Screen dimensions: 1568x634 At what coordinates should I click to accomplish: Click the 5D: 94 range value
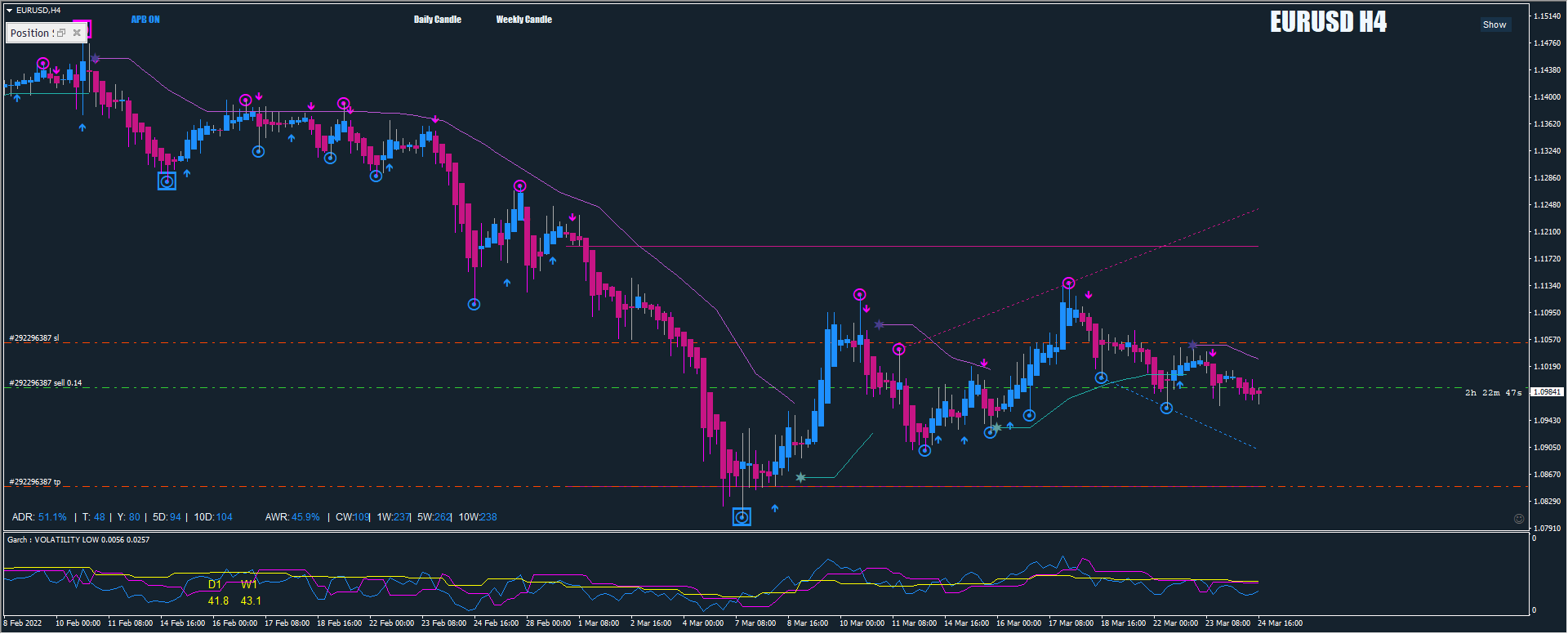[x=167, y=517]
